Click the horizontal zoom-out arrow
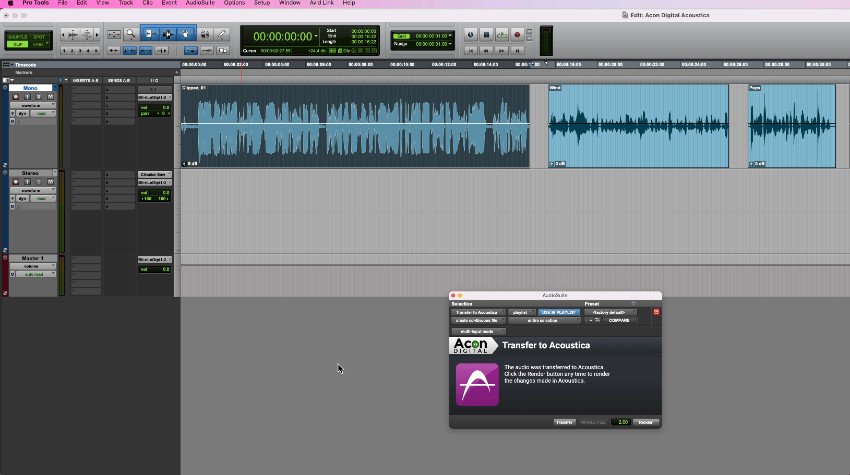 tap(63, 35)
